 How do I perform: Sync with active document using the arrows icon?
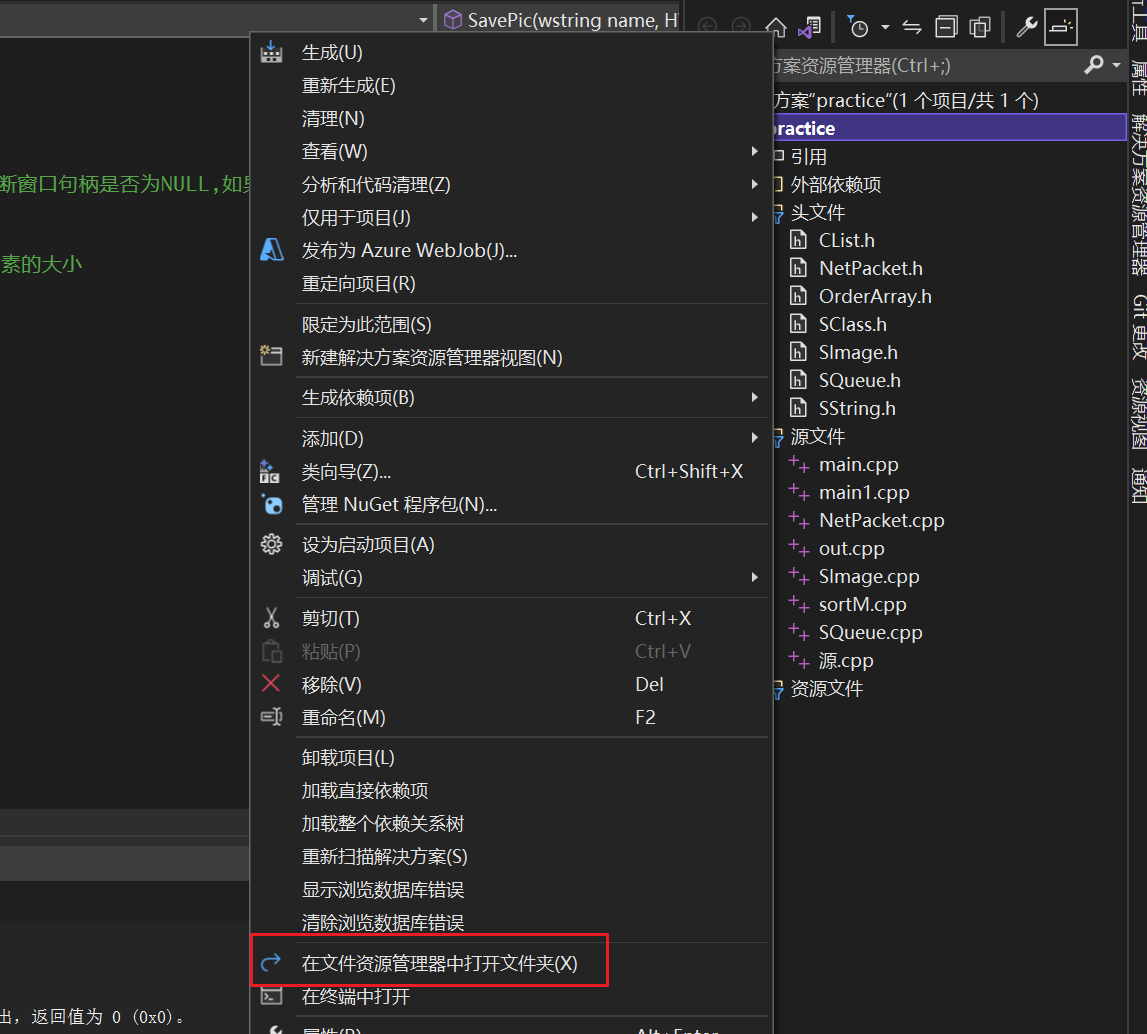[911, 27]
